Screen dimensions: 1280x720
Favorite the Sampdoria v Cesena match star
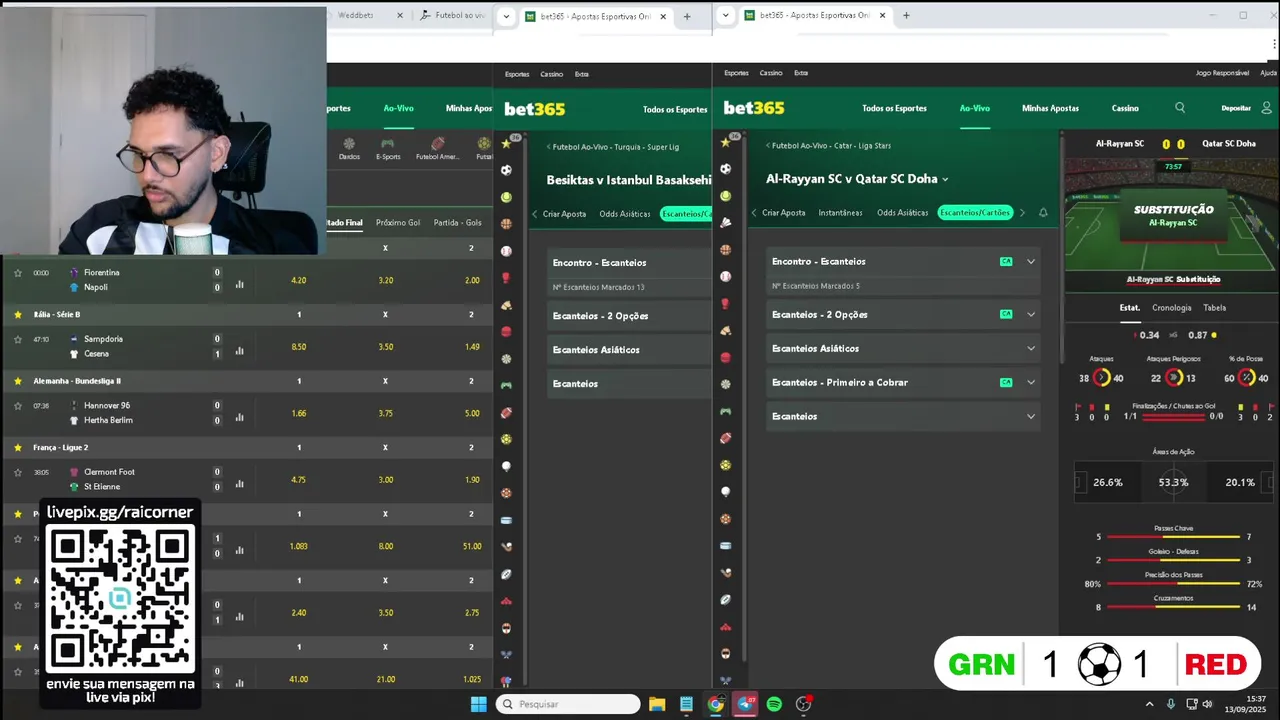pyautogui.click(x=17, y=339)
